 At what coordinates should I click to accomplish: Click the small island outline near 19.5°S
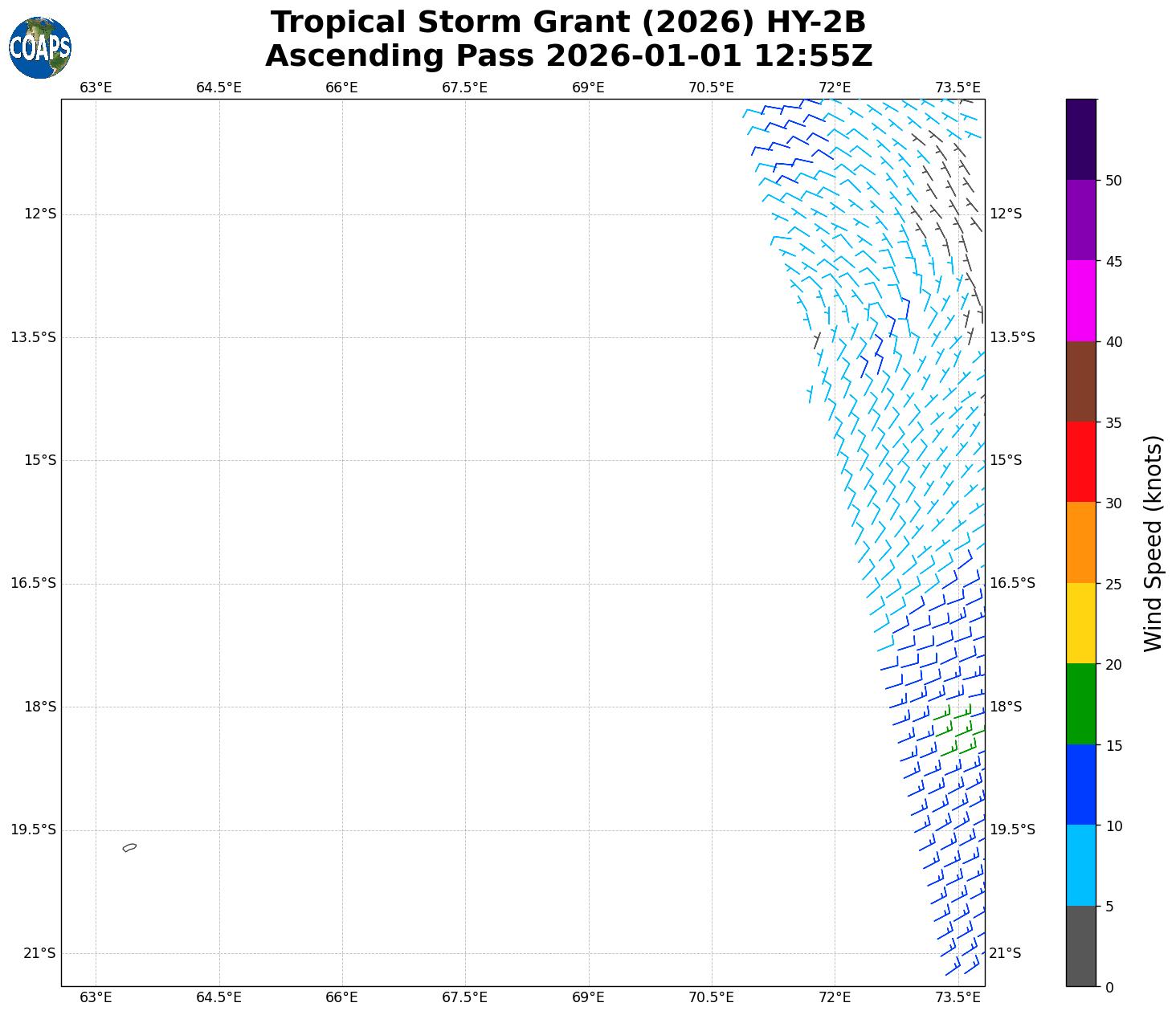pyautogui.click(x=129, y=847)
